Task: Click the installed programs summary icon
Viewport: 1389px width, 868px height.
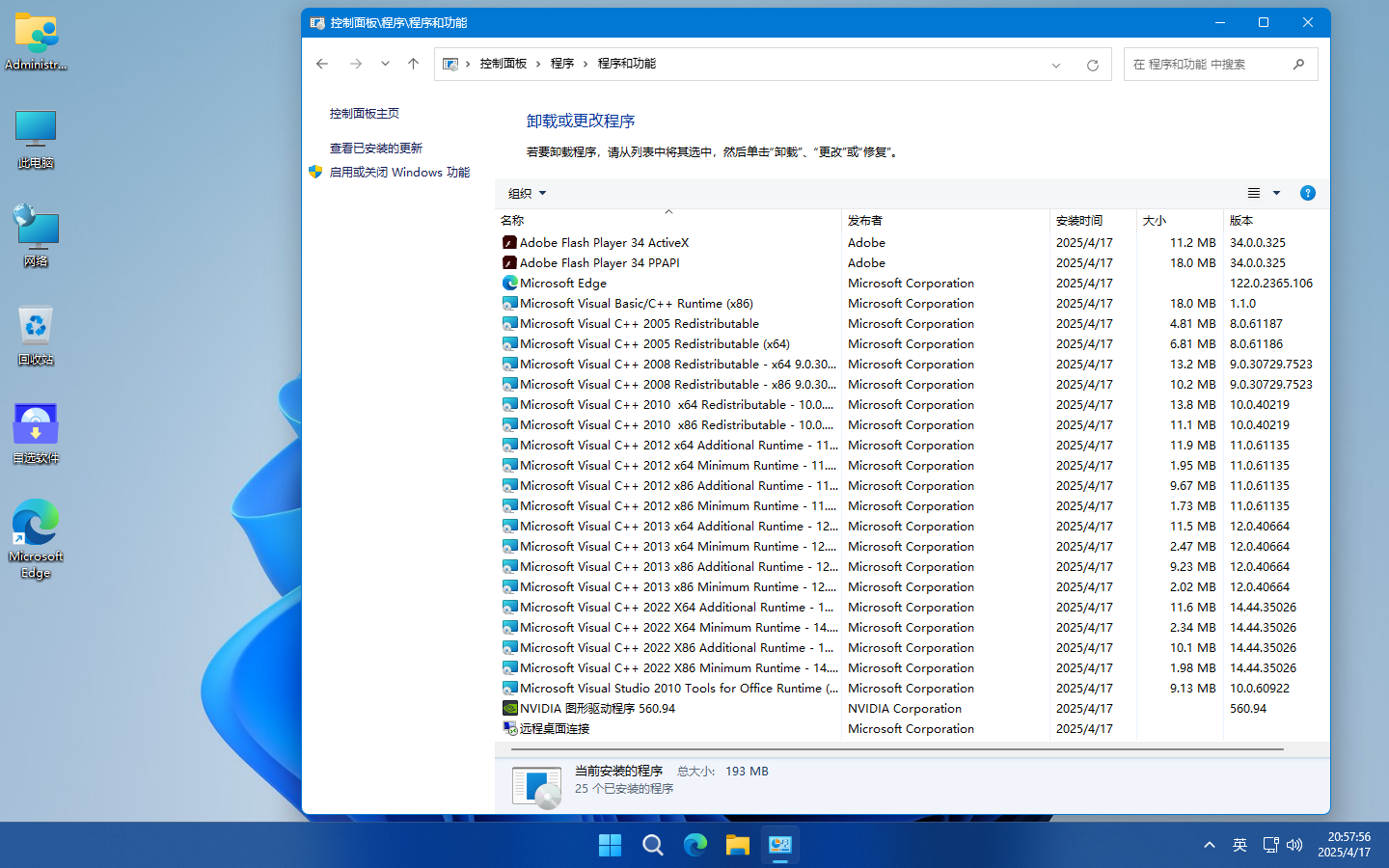Action: point(536,787)
